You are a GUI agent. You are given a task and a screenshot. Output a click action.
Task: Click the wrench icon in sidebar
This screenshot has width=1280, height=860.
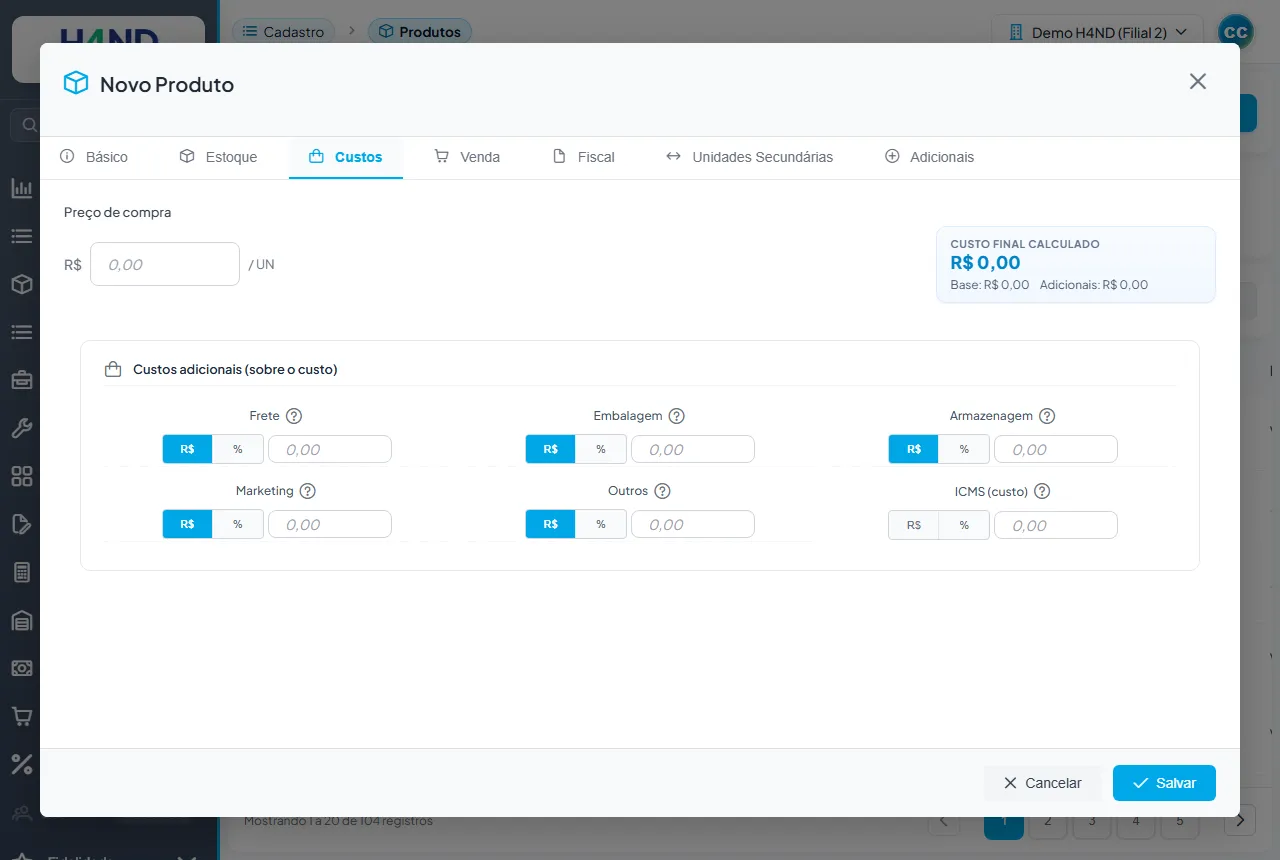coord(22,428)
